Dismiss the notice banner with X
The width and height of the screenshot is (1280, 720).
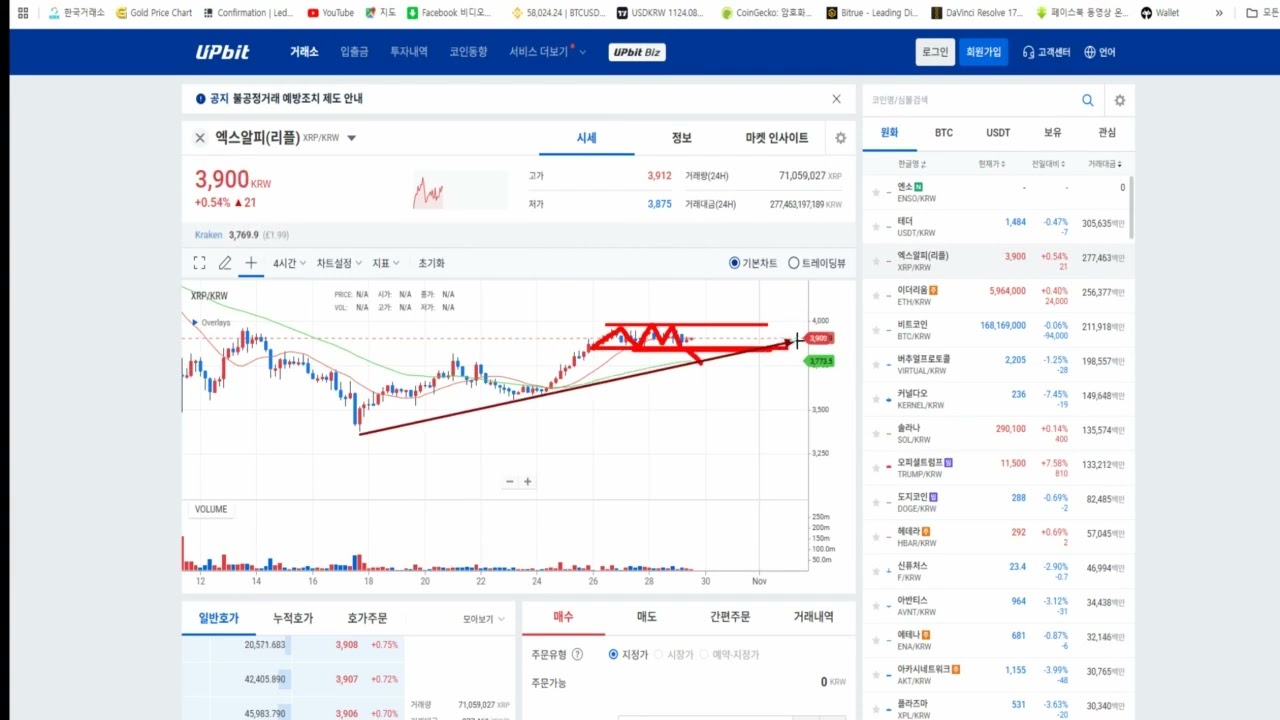click(837, 99)
